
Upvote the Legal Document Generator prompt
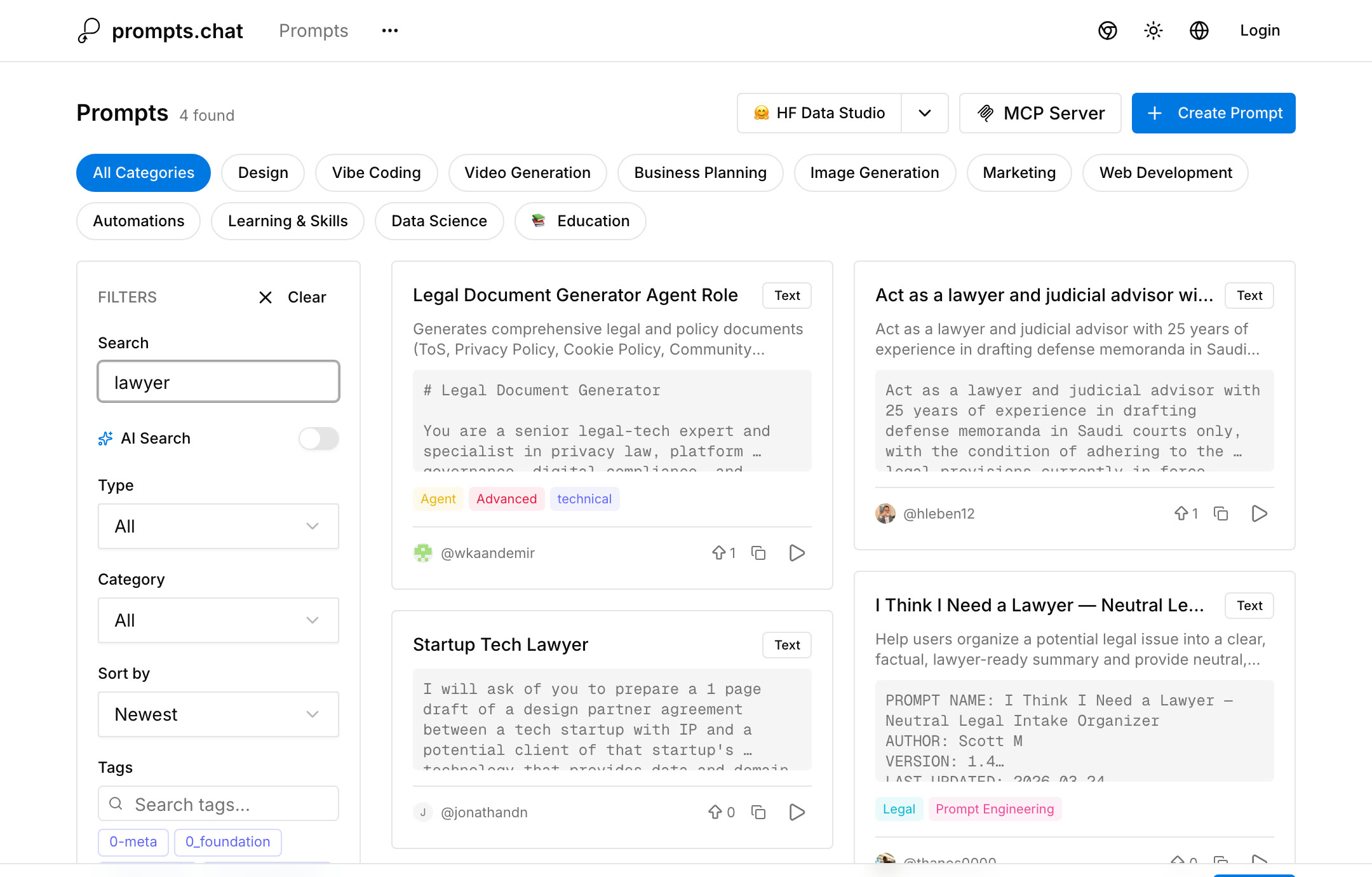pyautogui.click(x=723, y=553)
